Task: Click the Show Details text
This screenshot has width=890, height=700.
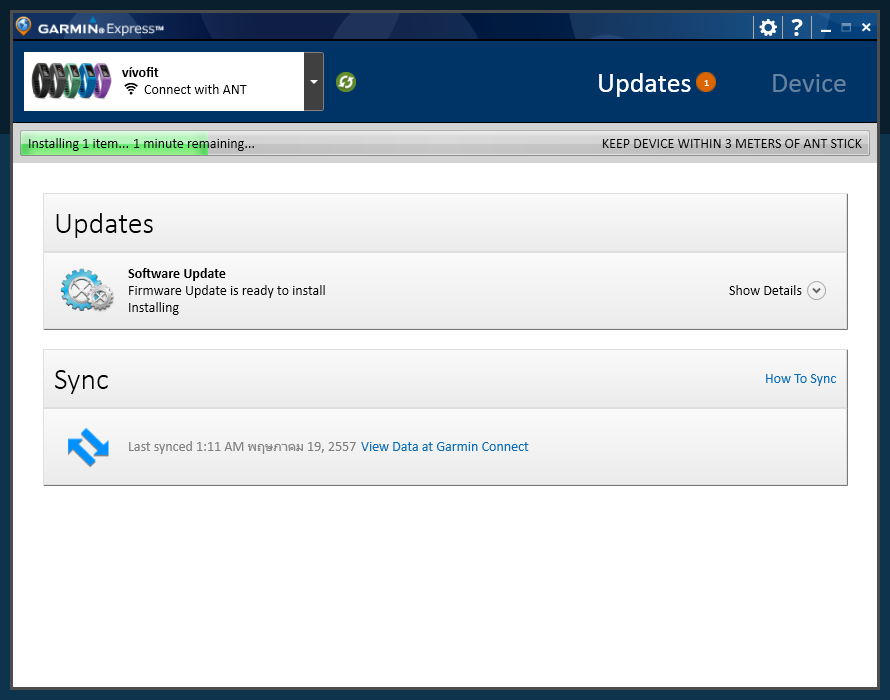Action: point(765,291)
